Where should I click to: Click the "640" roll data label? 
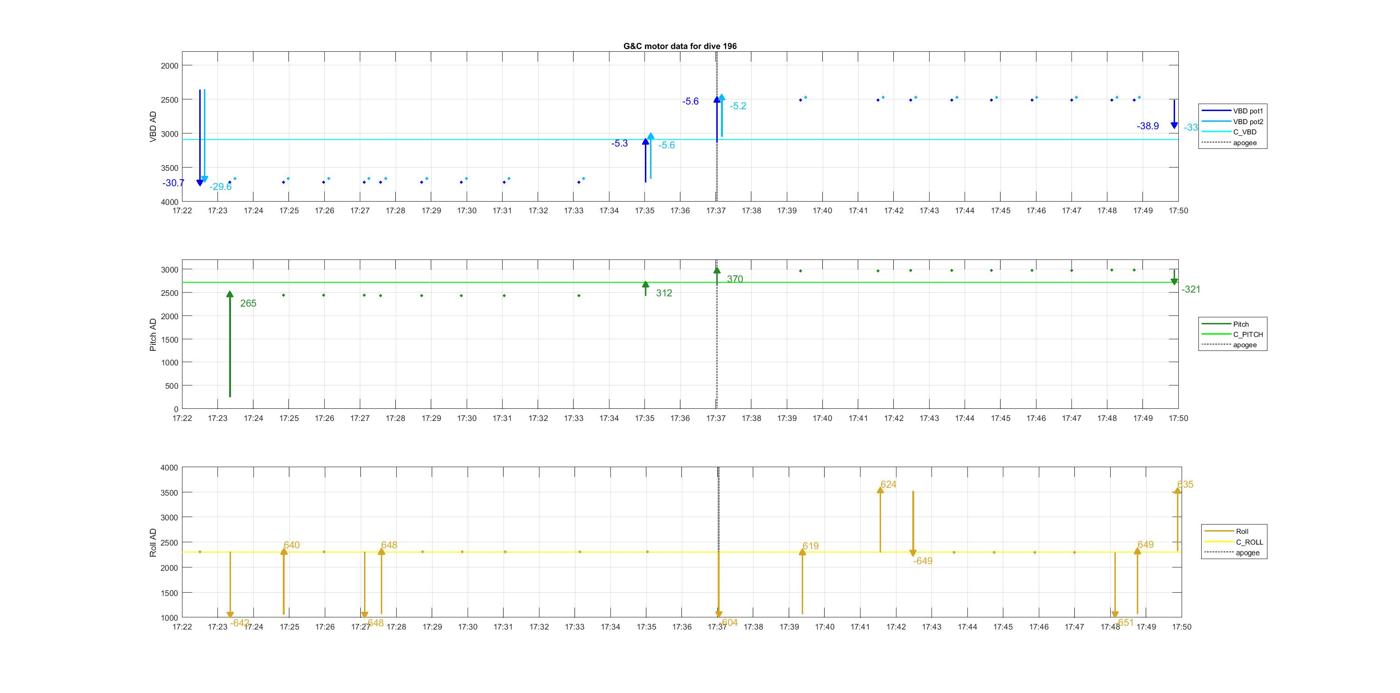click(292, 546)
